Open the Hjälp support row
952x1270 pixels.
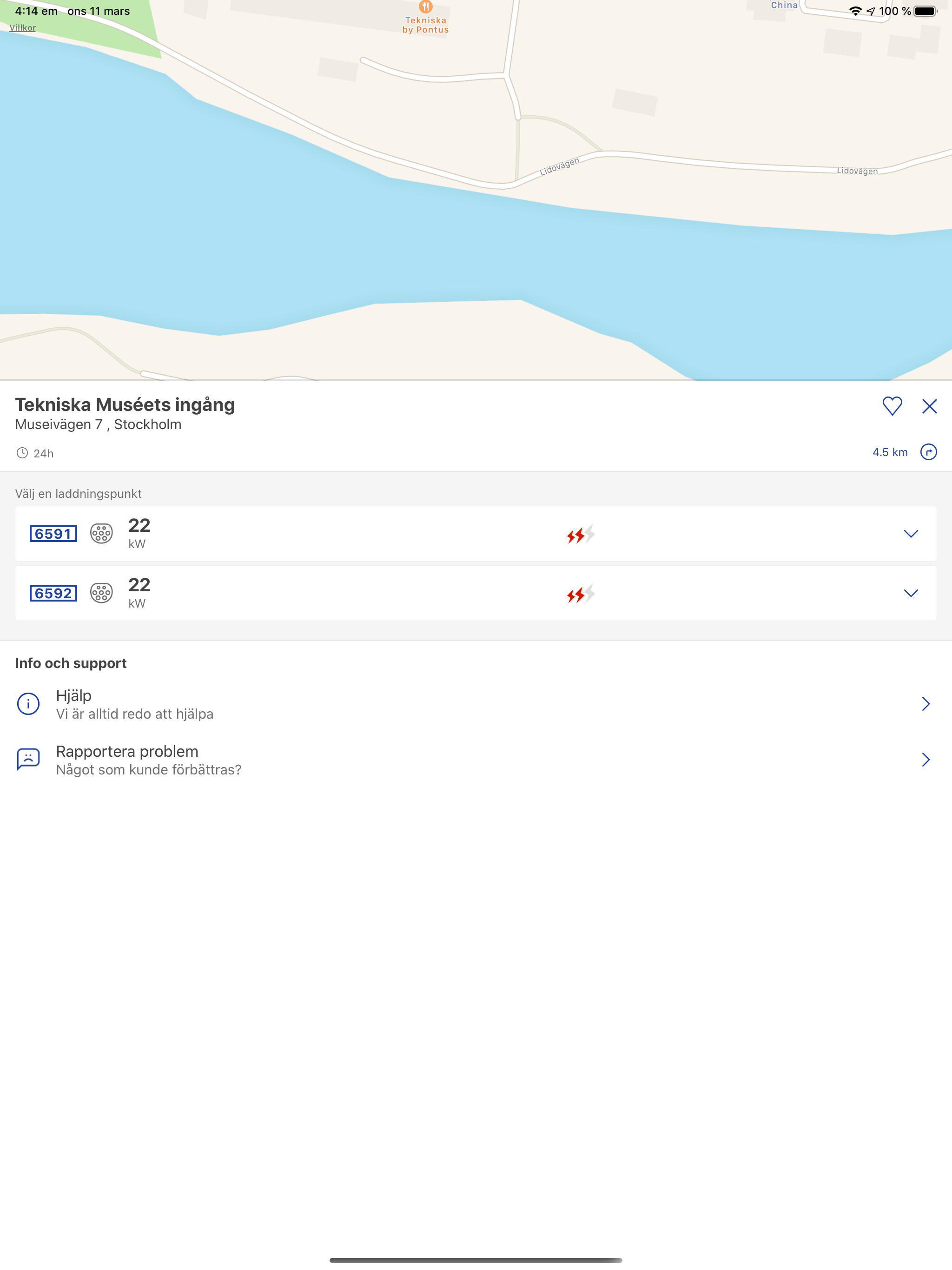476,704
